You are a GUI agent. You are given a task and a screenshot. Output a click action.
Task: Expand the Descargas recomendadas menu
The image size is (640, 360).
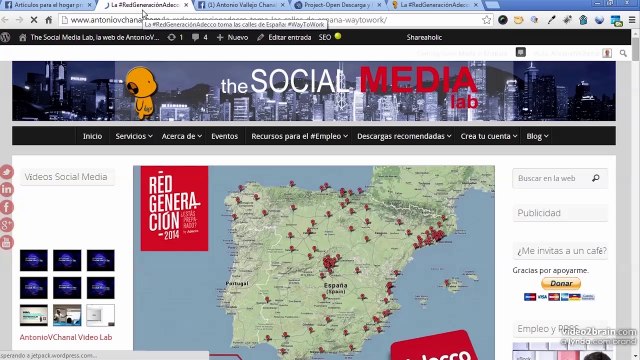pos(404,136)
